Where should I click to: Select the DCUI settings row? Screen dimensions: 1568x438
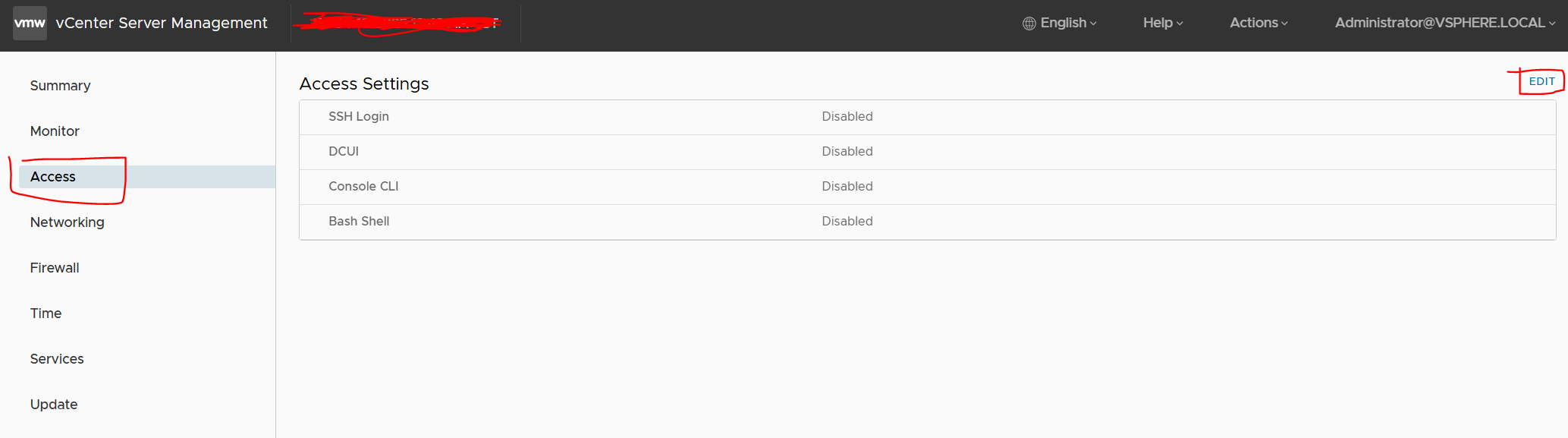344,152
